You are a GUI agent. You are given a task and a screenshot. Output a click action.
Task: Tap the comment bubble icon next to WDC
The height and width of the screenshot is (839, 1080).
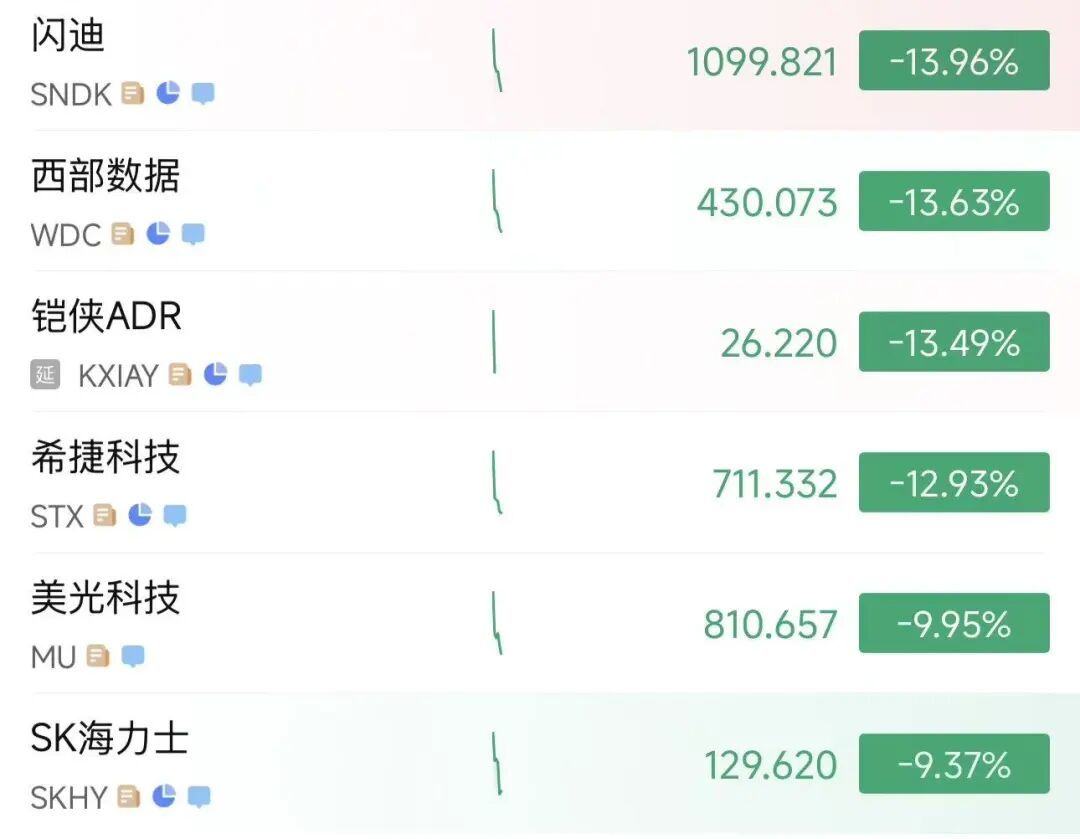click(x=193, y=234)
